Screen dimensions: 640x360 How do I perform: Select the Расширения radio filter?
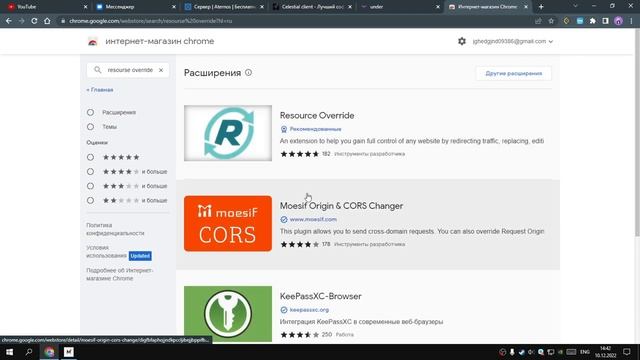(90, 112)
